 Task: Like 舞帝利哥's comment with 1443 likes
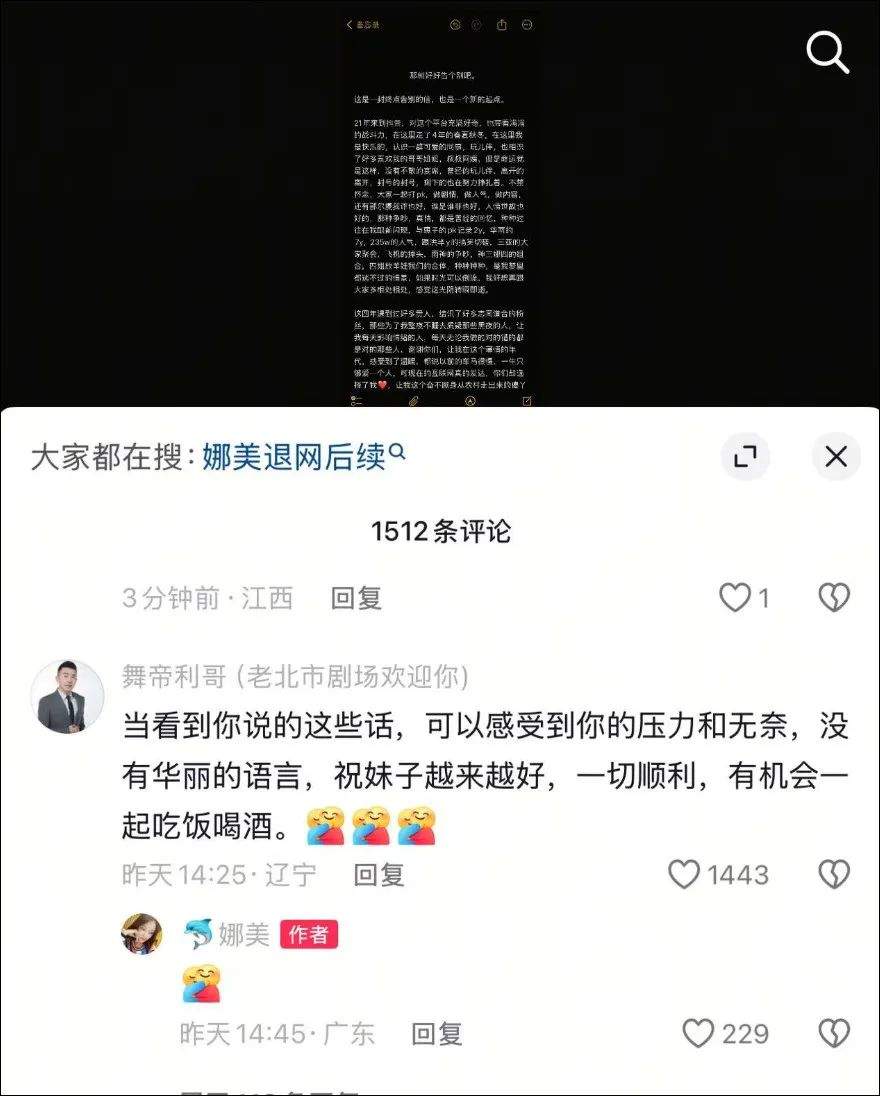click(719, 874)
